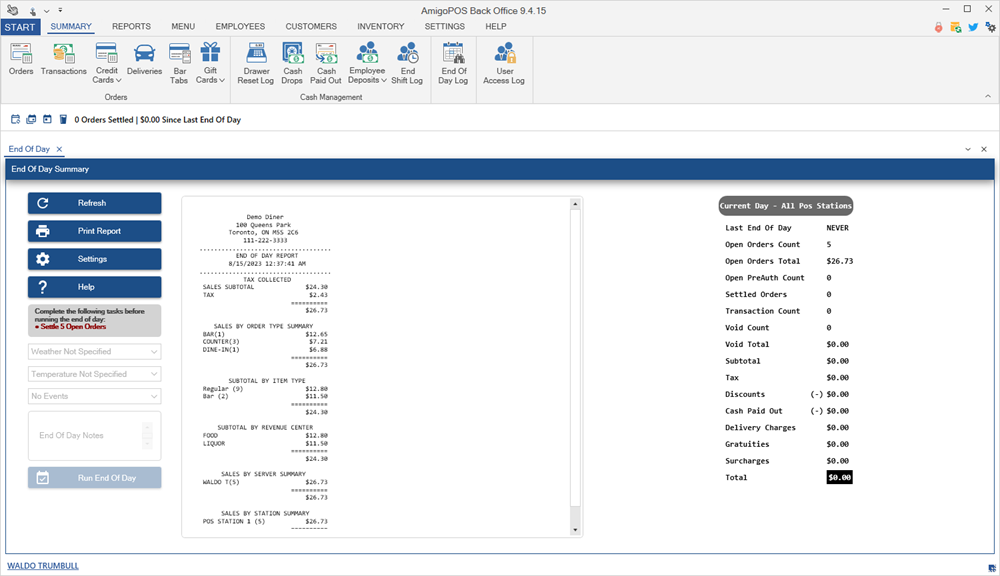Open the dropdown arrow beside the pointer icon
Viewport: 1000px width, 576px height.
[x=46, y=11]
